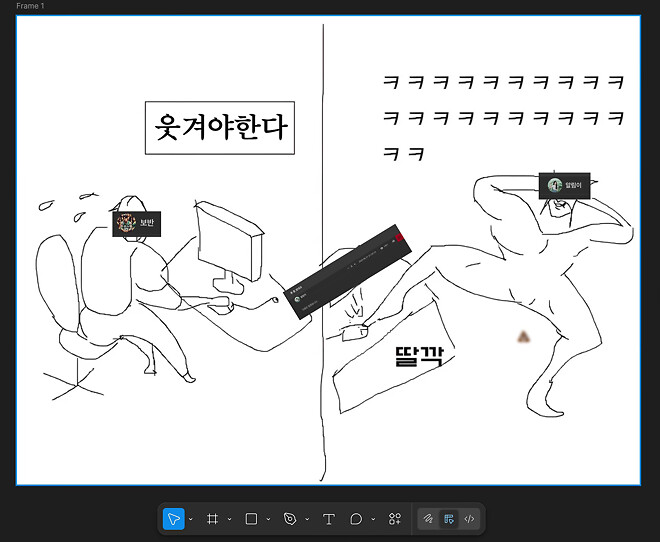
Task: Open the Move tool options dropdown
Action: pos(191,519)
